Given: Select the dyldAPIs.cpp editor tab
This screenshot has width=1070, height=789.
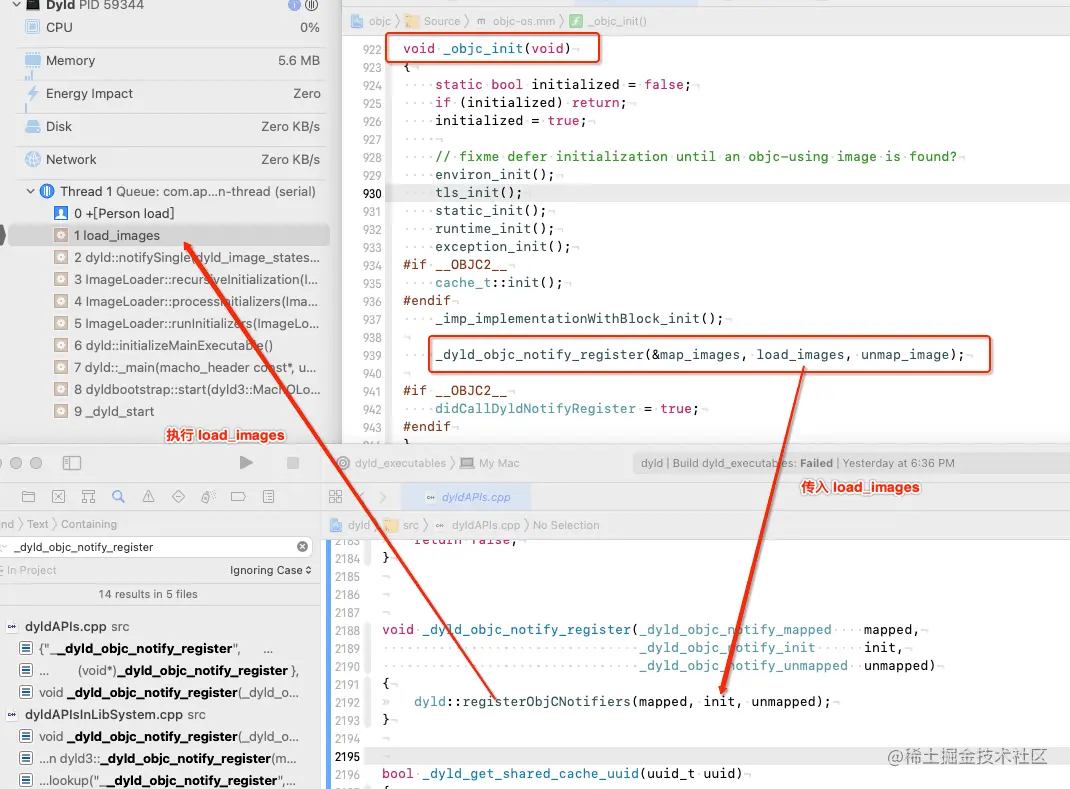Looking at the screenshot, I should pos(467,498).
